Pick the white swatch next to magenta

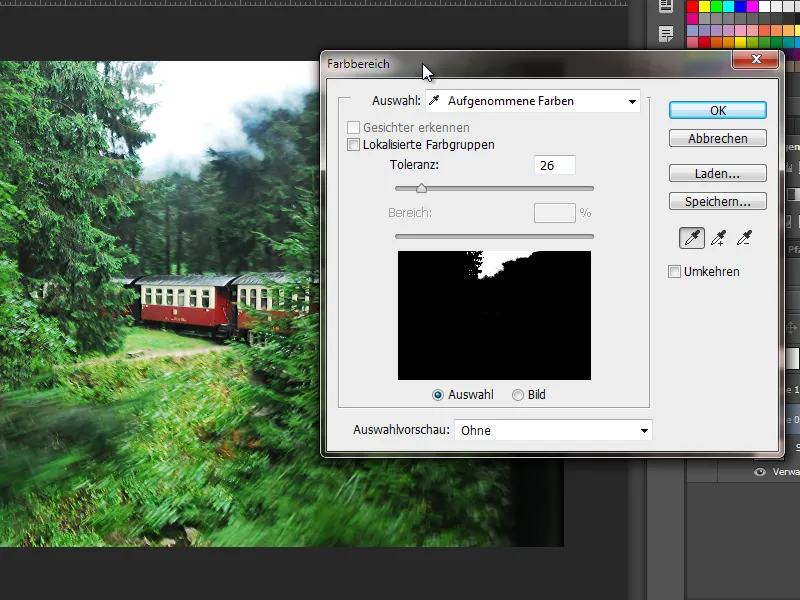pyautogui.click(x=764, y=6)
